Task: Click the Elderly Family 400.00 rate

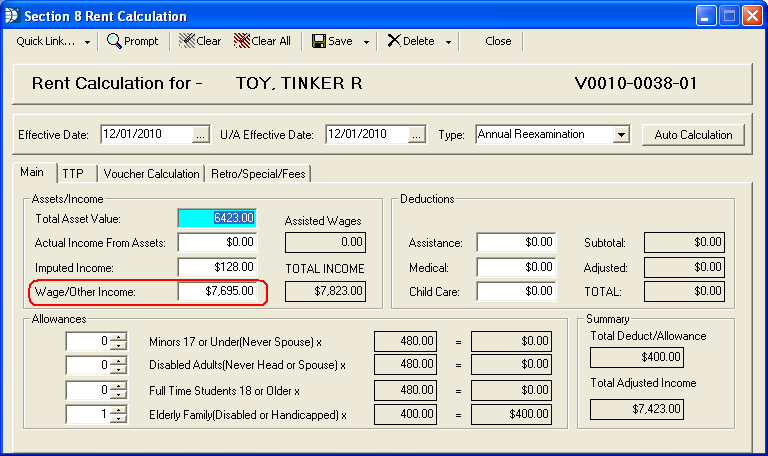Action: tap(406, 414)
